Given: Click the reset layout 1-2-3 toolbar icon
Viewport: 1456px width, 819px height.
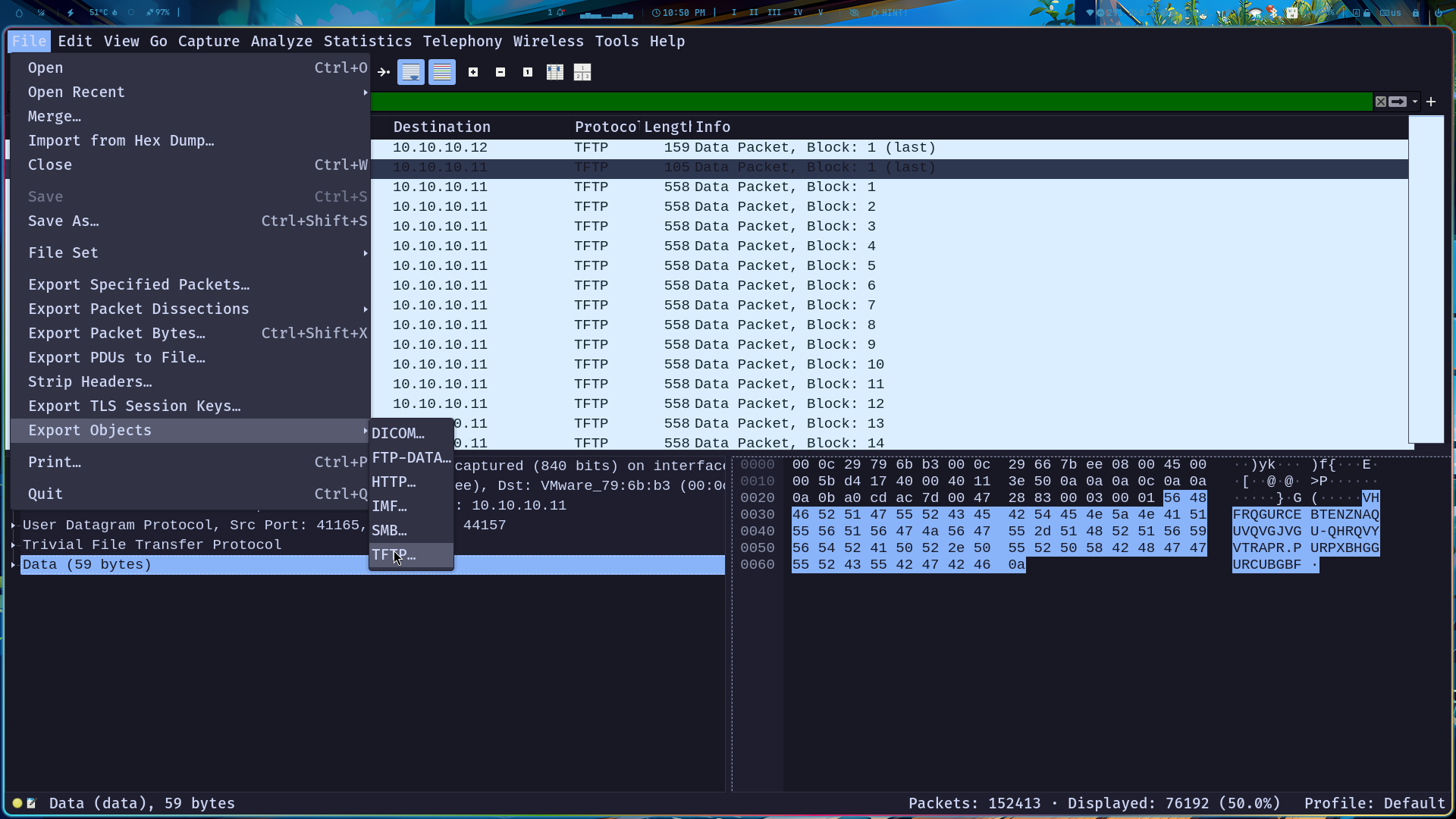Looking at the screenshot, I should click(x=582, y=72).
